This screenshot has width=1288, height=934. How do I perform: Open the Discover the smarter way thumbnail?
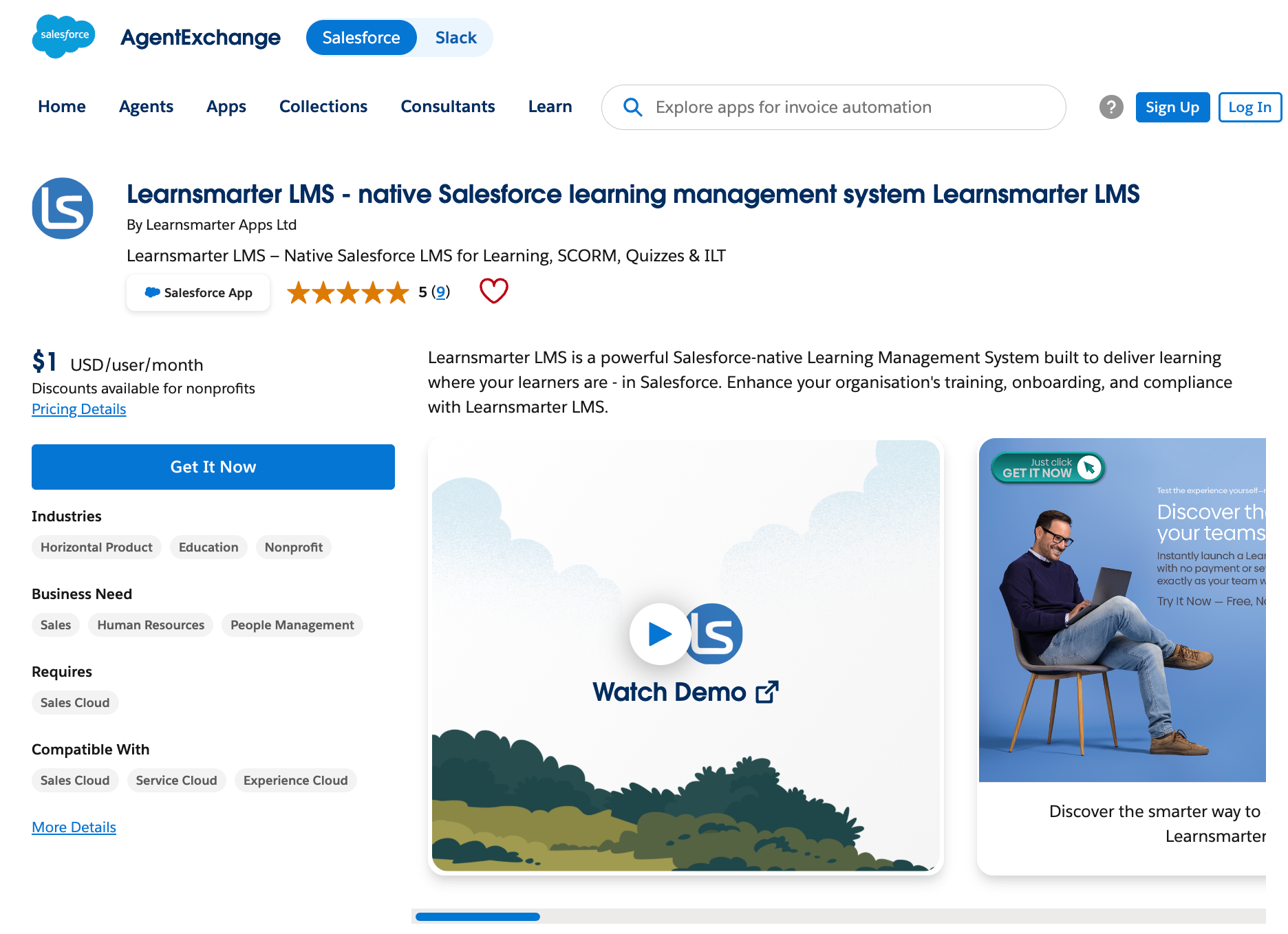(x=1122, y=656)
